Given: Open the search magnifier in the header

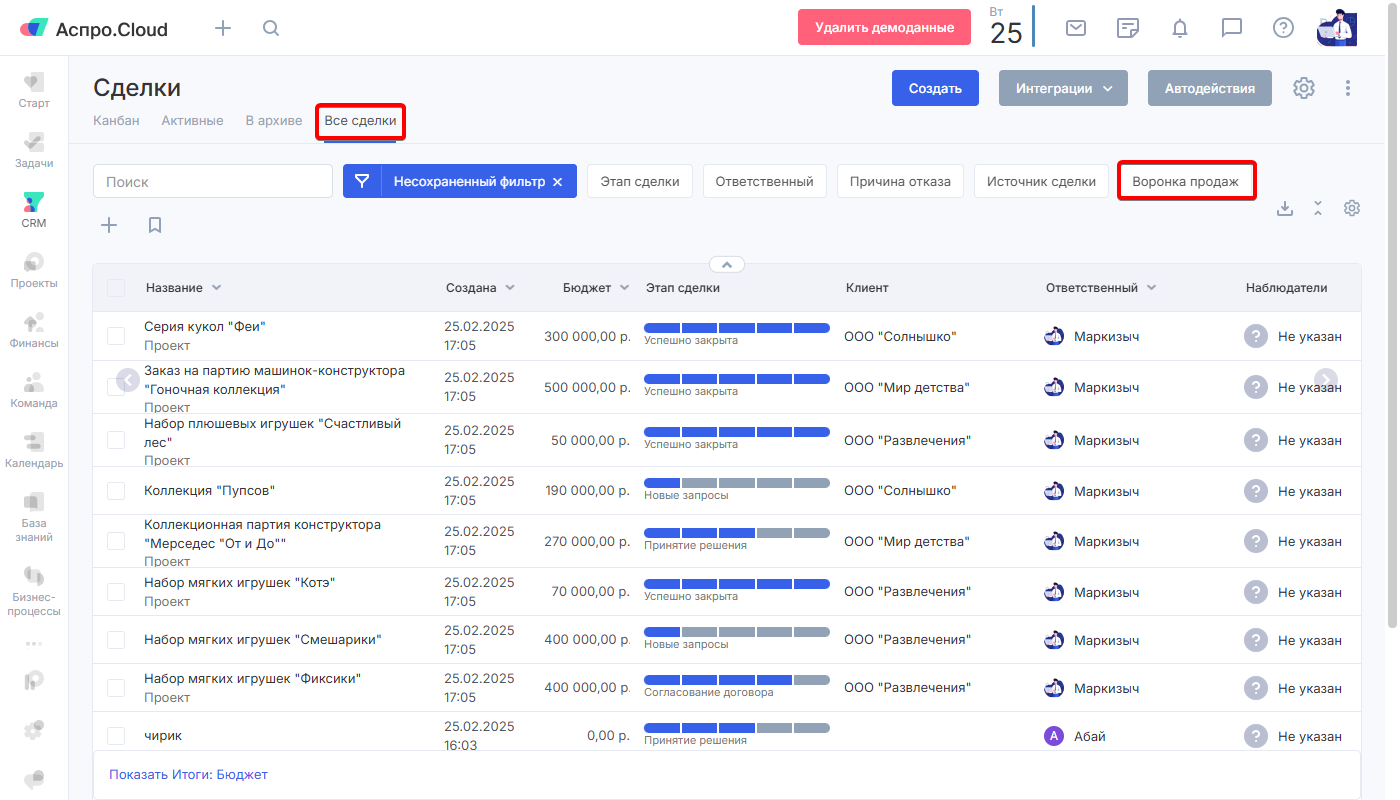Looking at the screenshot, I should point(271,28).
